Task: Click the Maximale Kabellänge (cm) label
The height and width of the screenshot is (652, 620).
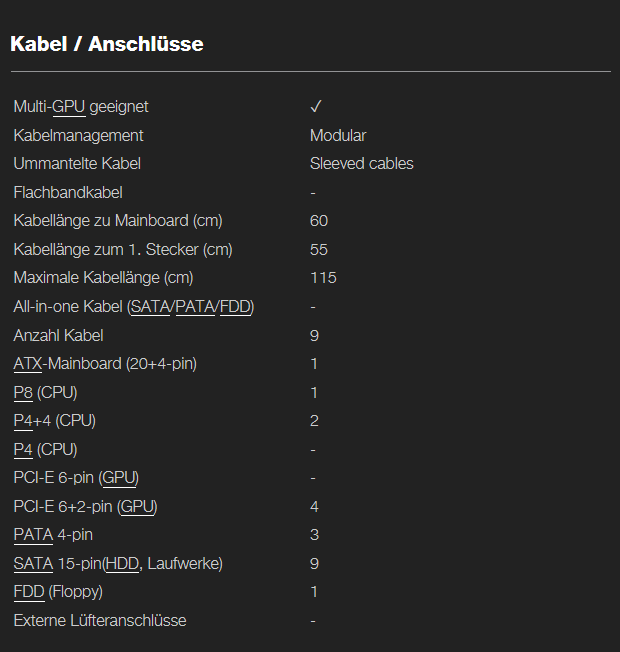Action: pos(103,278)
